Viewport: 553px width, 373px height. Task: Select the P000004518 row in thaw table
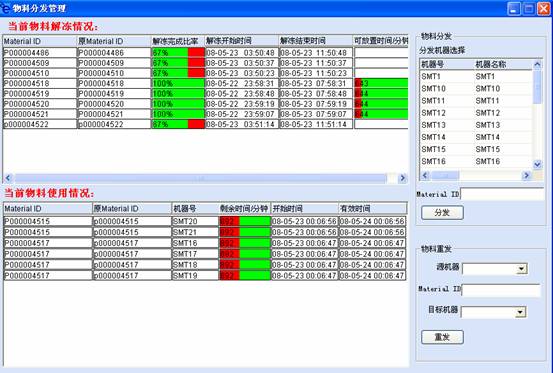pyautogui.click(x=205, y=84)
